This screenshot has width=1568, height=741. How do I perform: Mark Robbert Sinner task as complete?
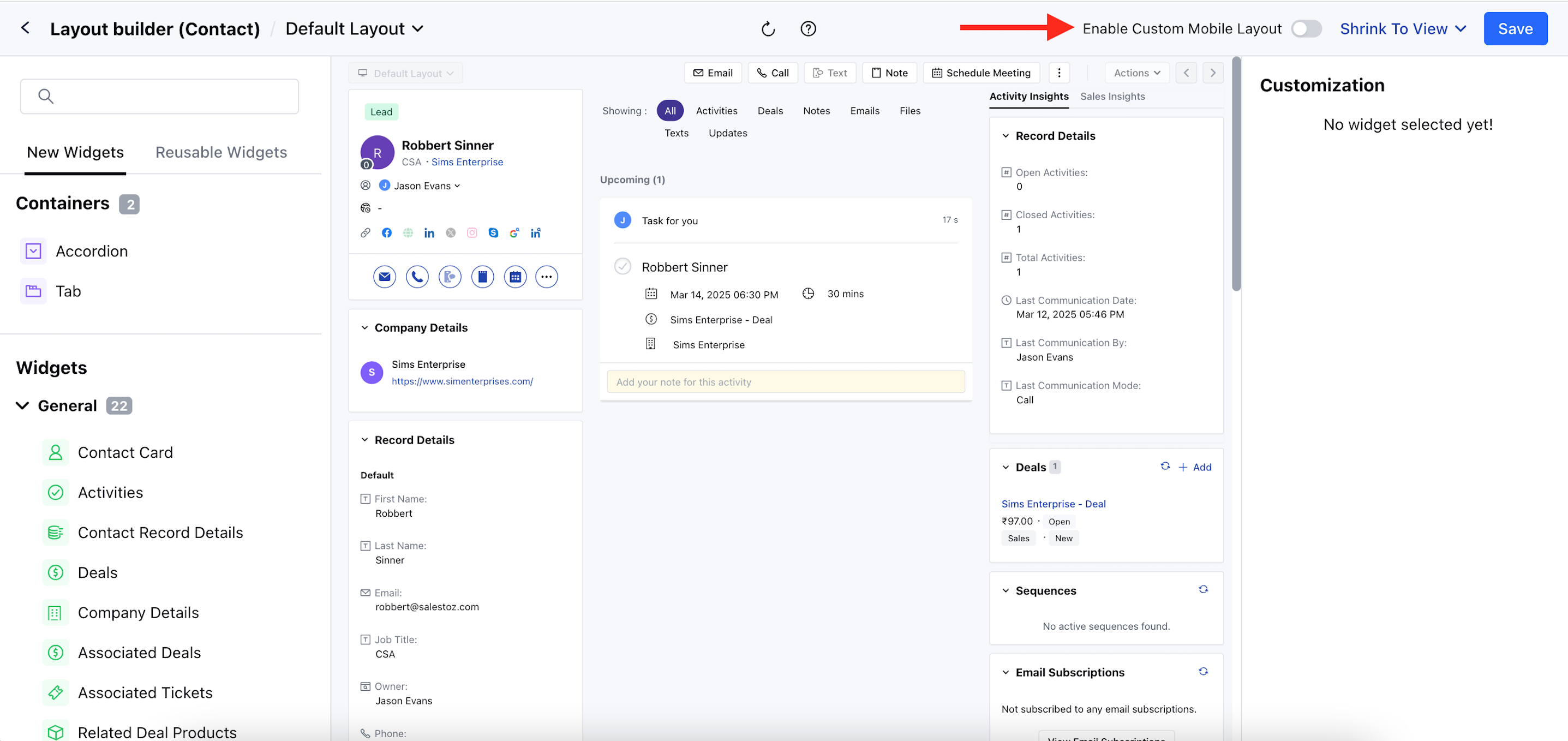[622, 267]
